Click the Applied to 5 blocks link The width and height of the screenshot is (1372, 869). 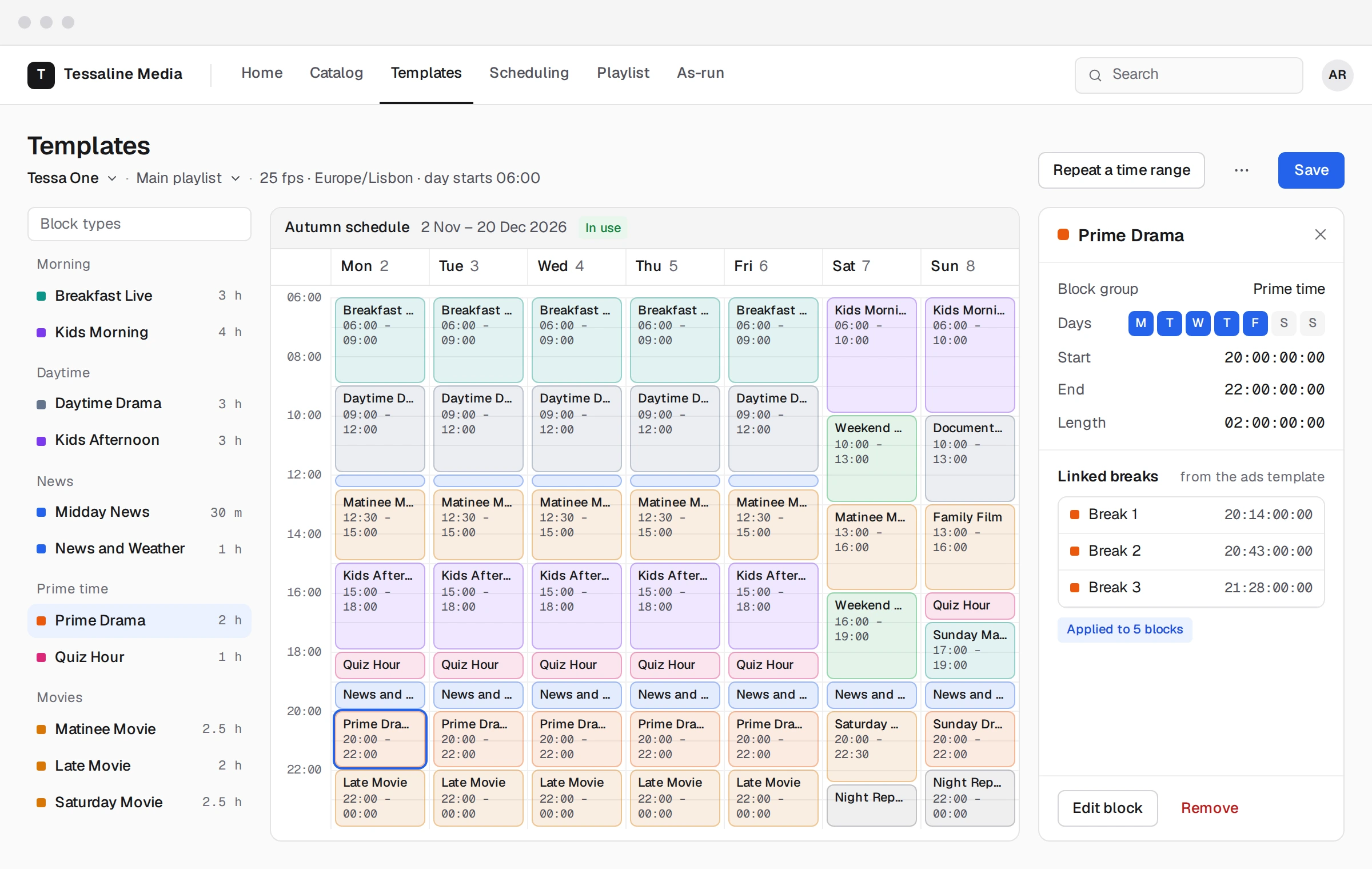[x=1124, y=629]
